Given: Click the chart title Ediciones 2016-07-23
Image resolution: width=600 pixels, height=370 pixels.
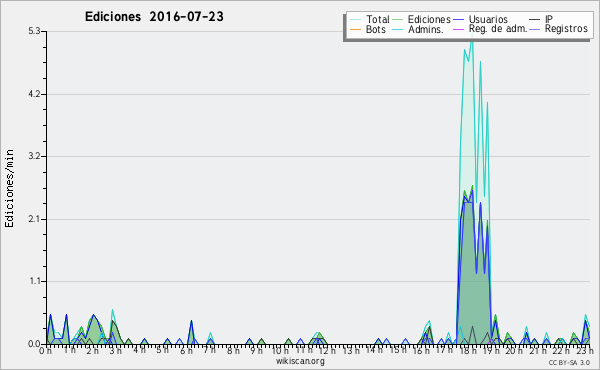Looking at the screenshot, I should coord(154,16).
